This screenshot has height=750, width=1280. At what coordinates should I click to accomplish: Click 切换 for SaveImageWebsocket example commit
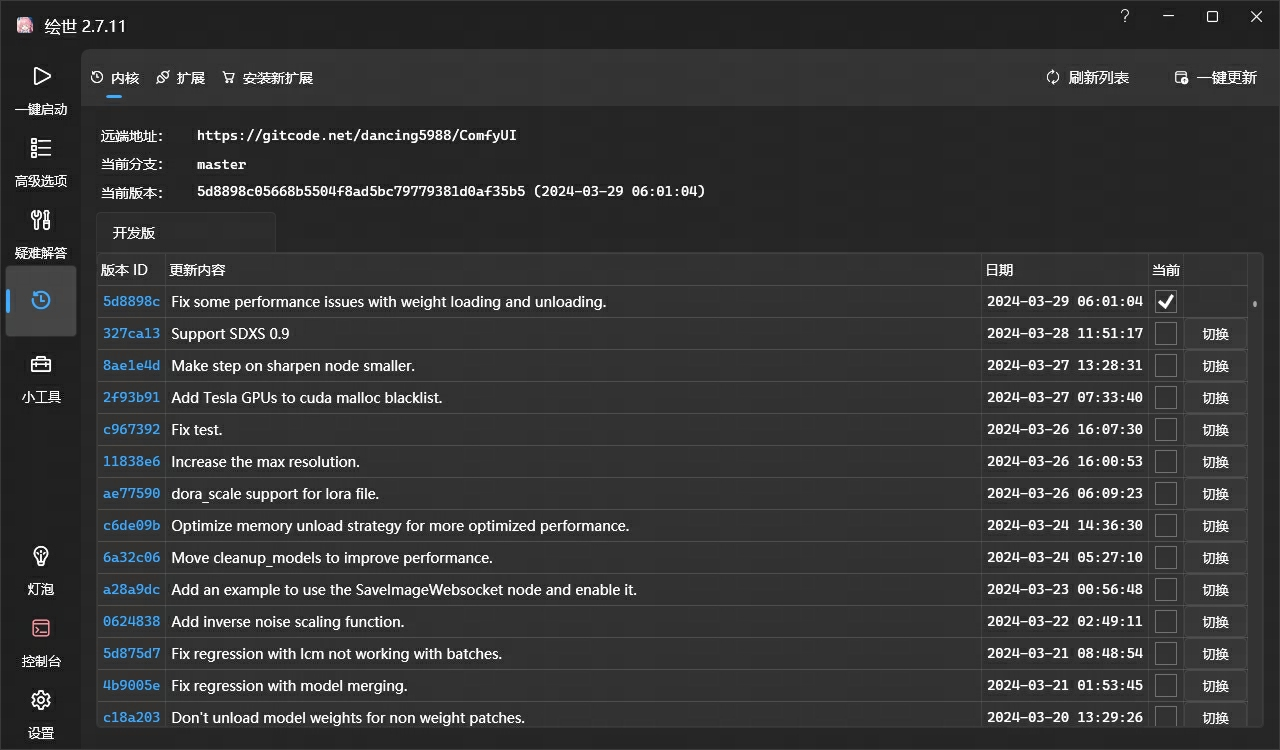pos(1215,590)
